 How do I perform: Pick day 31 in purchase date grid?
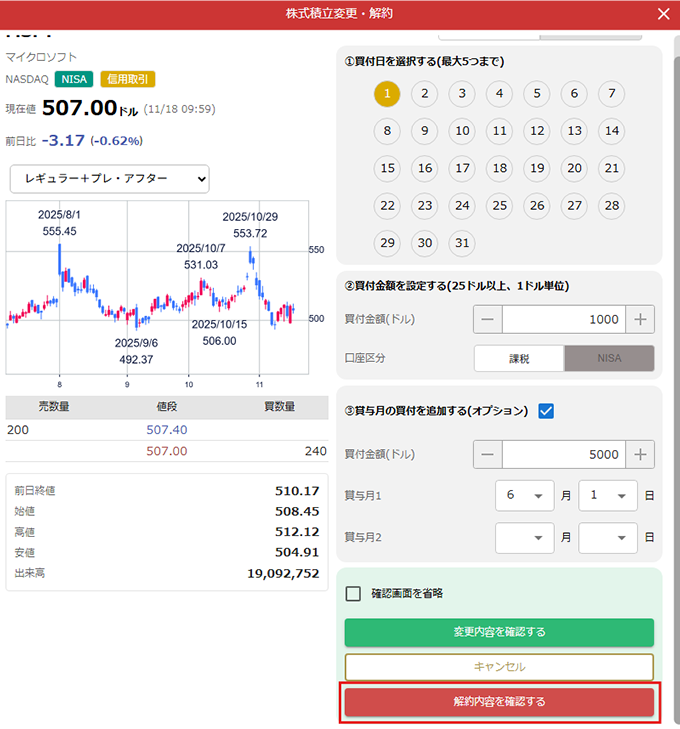(x=461, y=243)
